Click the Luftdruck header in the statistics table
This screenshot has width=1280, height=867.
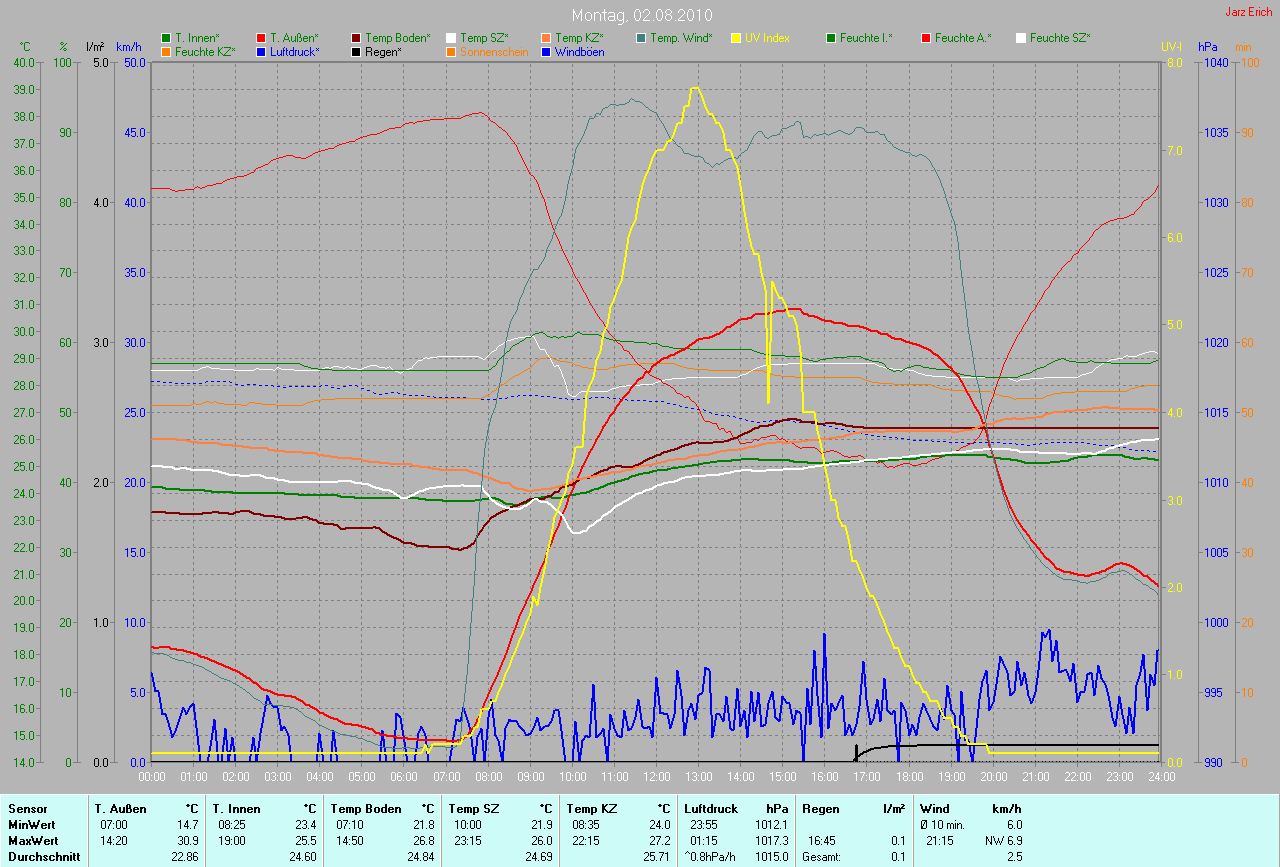709,808
